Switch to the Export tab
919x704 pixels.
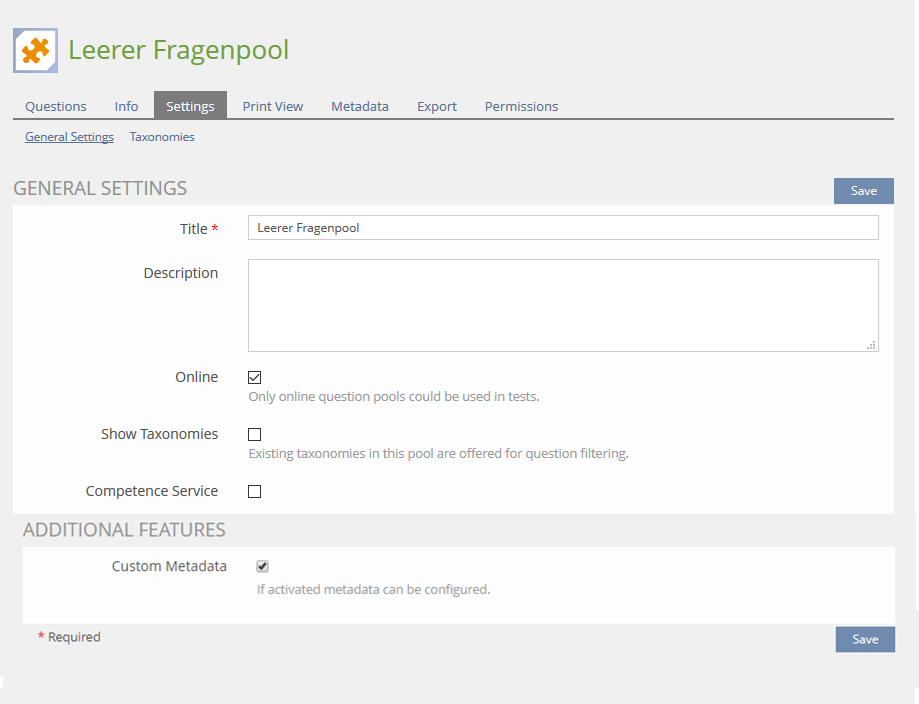click(x=437, y=106)
